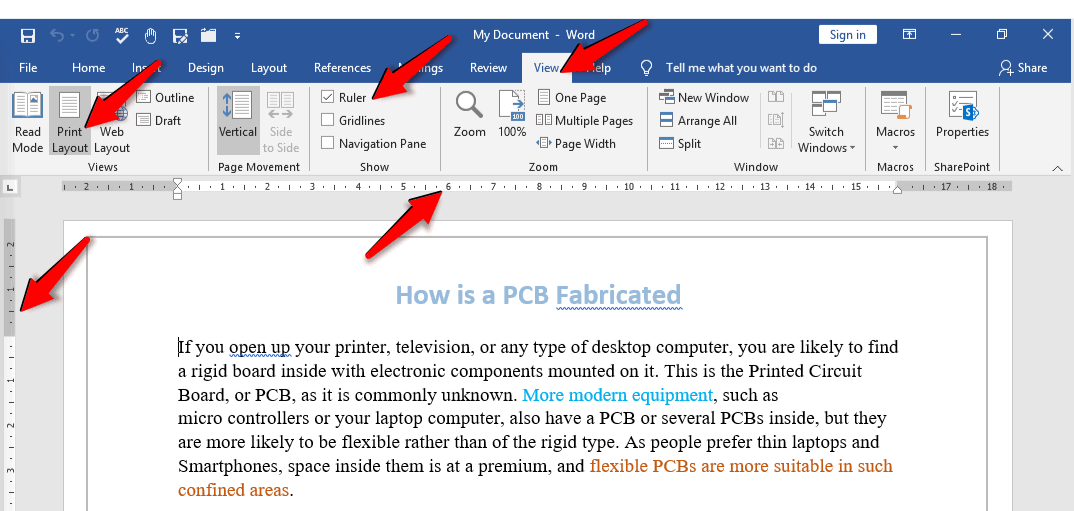Viewport: 1074px width, 511px height.
Task: Switch to the Design tab
Action: pos(205,68)
